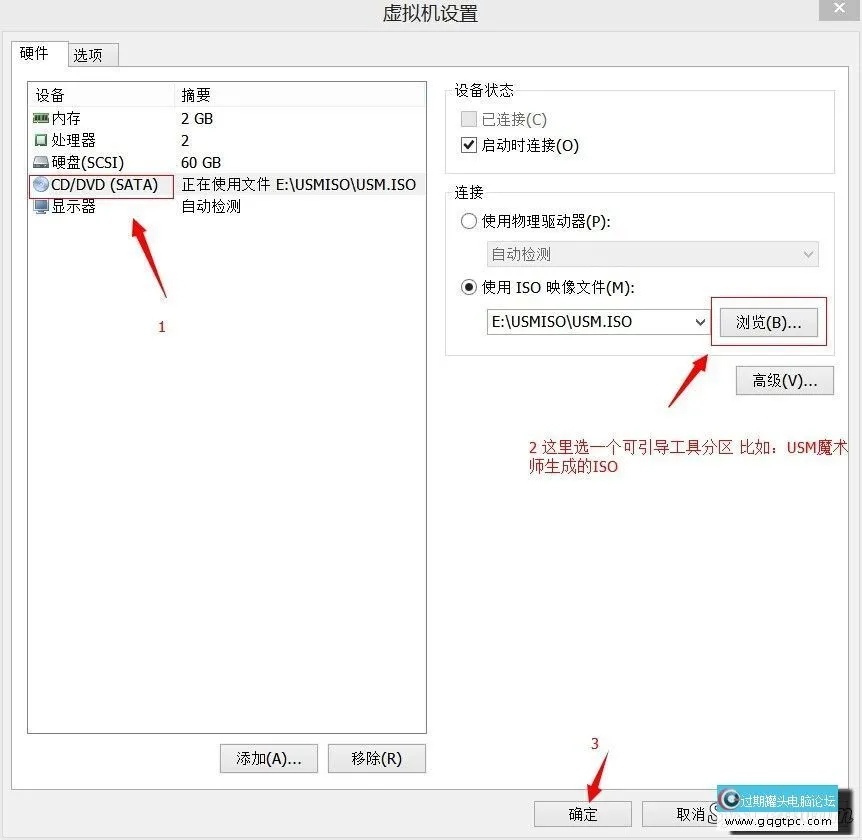
Task: Click the 摘要 summary column header
Action: point(196,95)
